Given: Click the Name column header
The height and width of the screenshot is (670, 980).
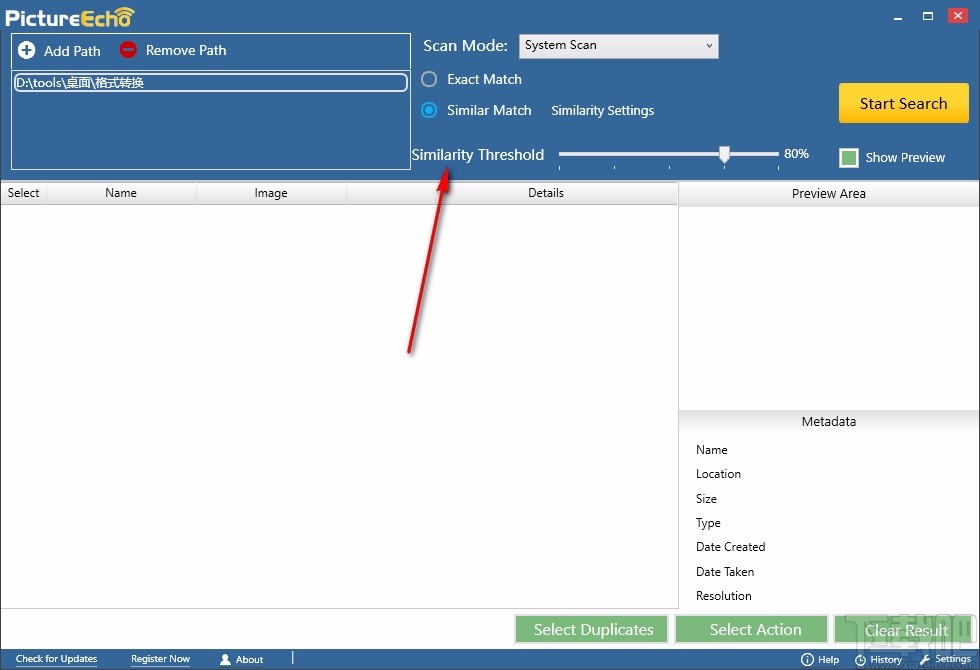Looking at the screenshot, I should click(x=121, y=193).
